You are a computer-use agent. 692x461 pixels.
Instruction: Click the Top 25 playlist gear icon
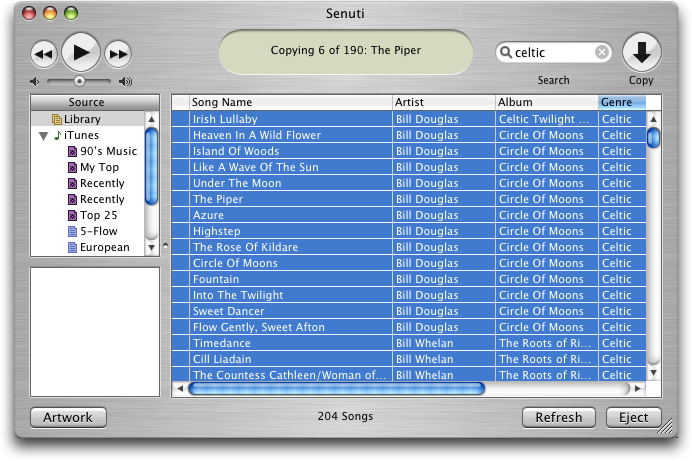coord(72,216)
